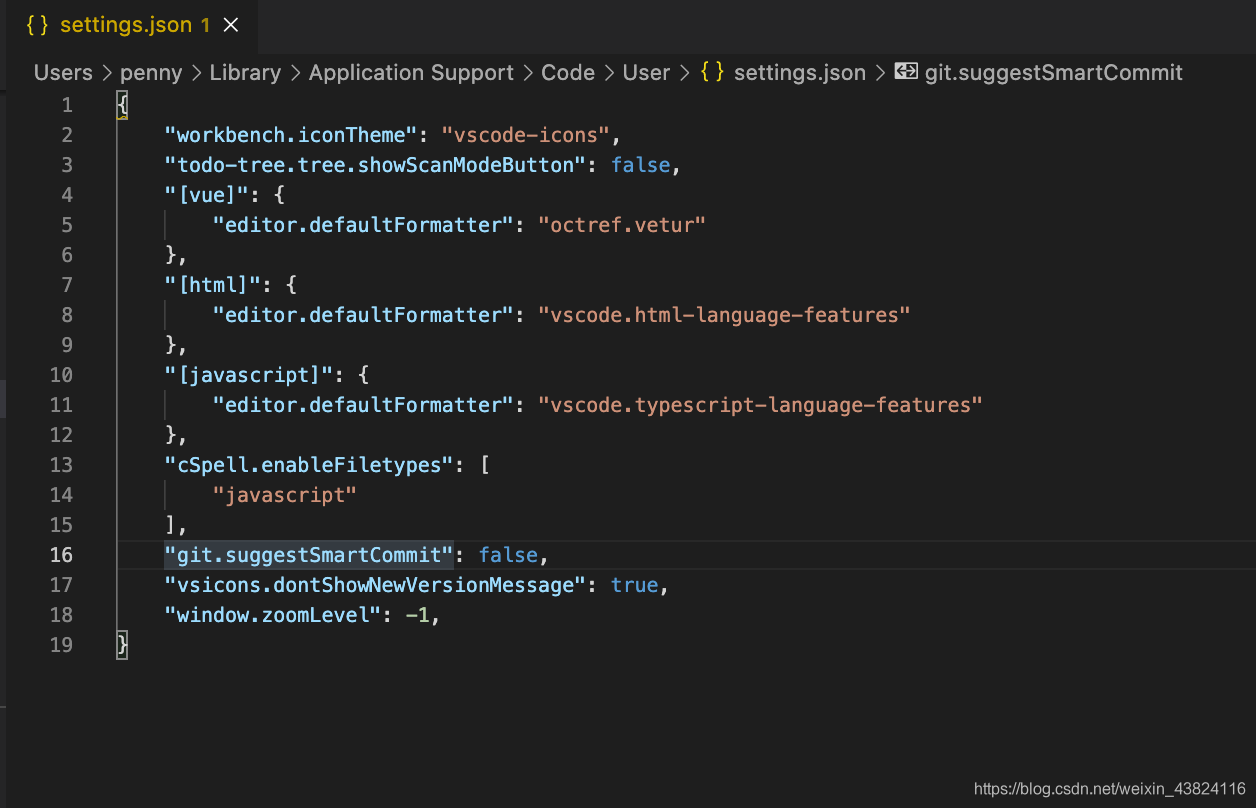Click the closing brace on line 19

pos(122,645)
